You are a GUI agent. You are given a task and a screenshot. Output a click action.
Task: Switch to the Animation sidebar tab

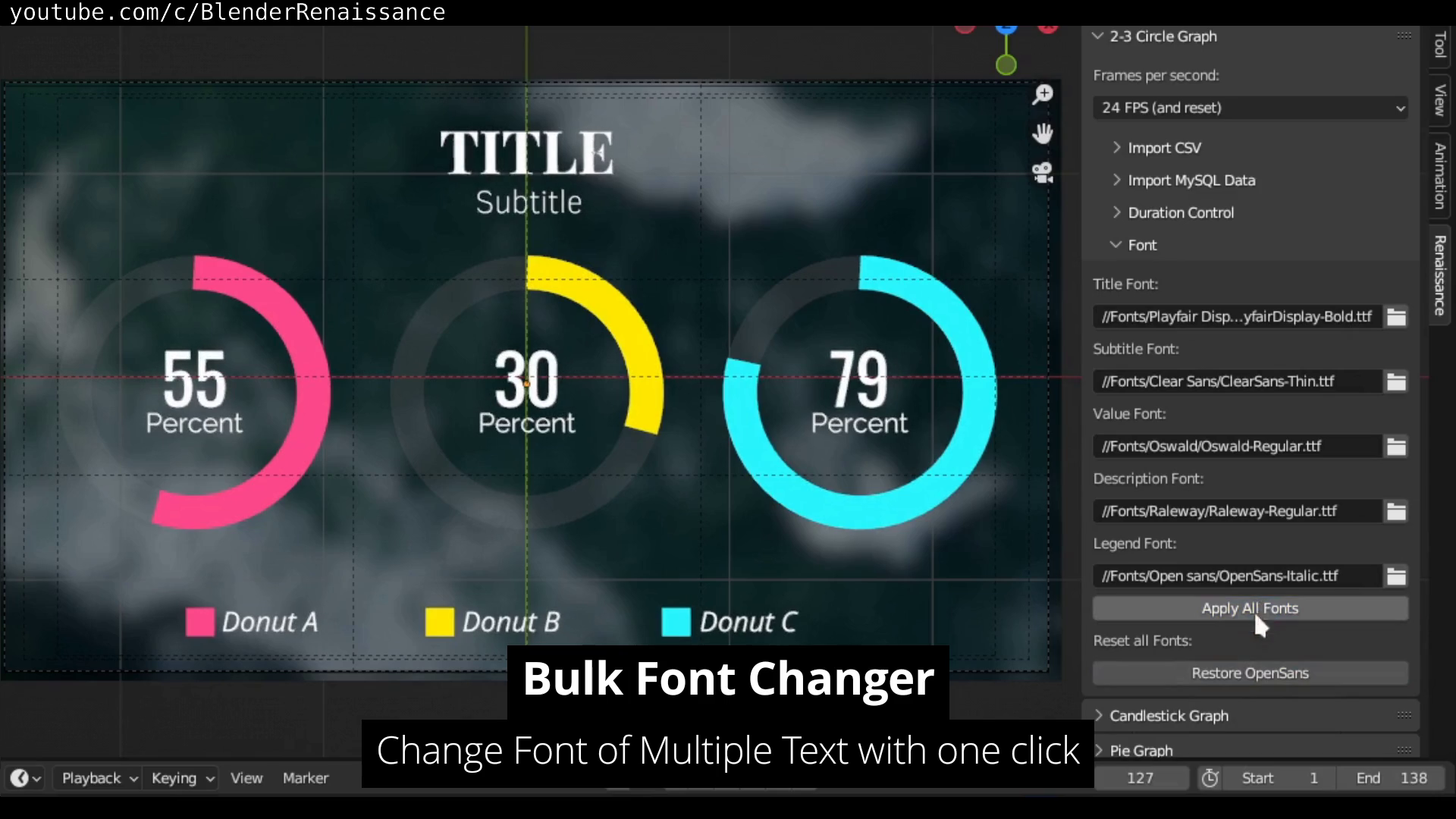[1439, 176]
